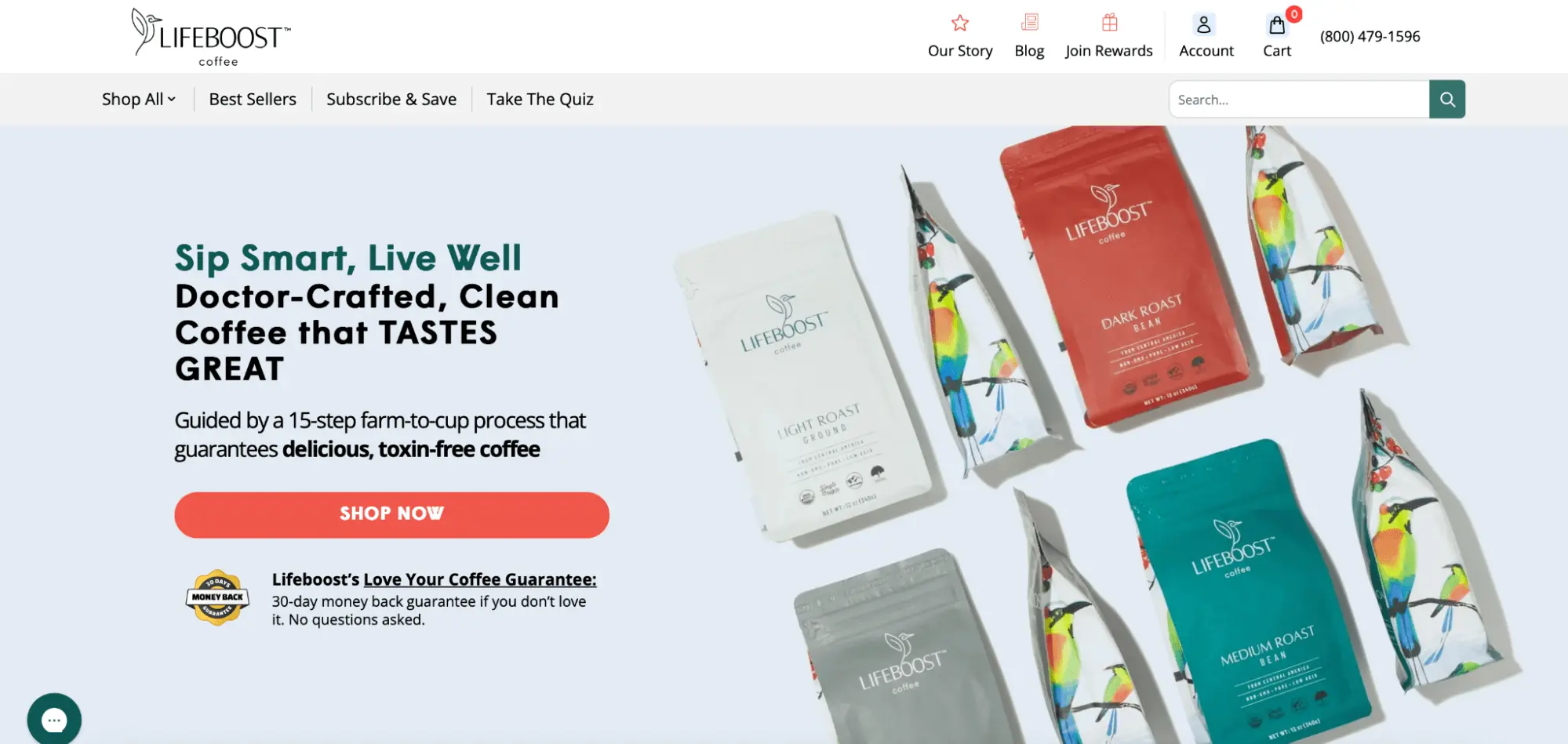Click the Join Rewards gift icon
Image resolution: width=1568 pixels, height=744 pixels.
pyautogui.click(x=1109, y=23)
